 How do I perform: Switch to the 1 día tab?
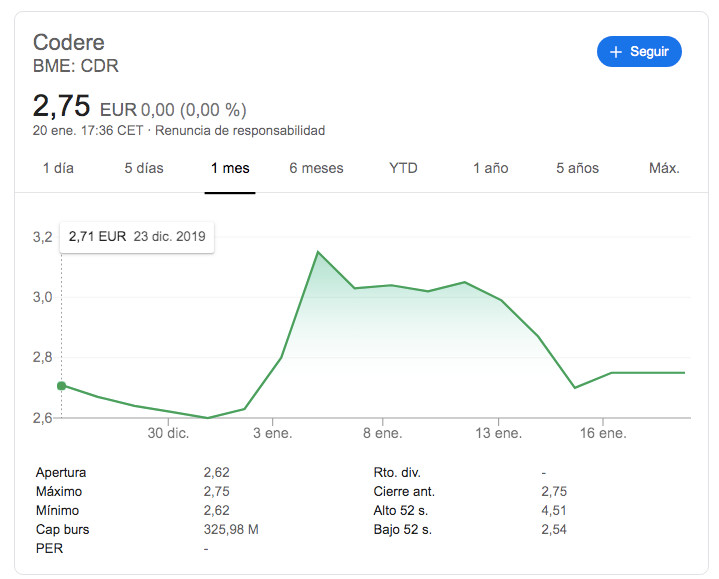pyautogui.click(x=58, y=168)
